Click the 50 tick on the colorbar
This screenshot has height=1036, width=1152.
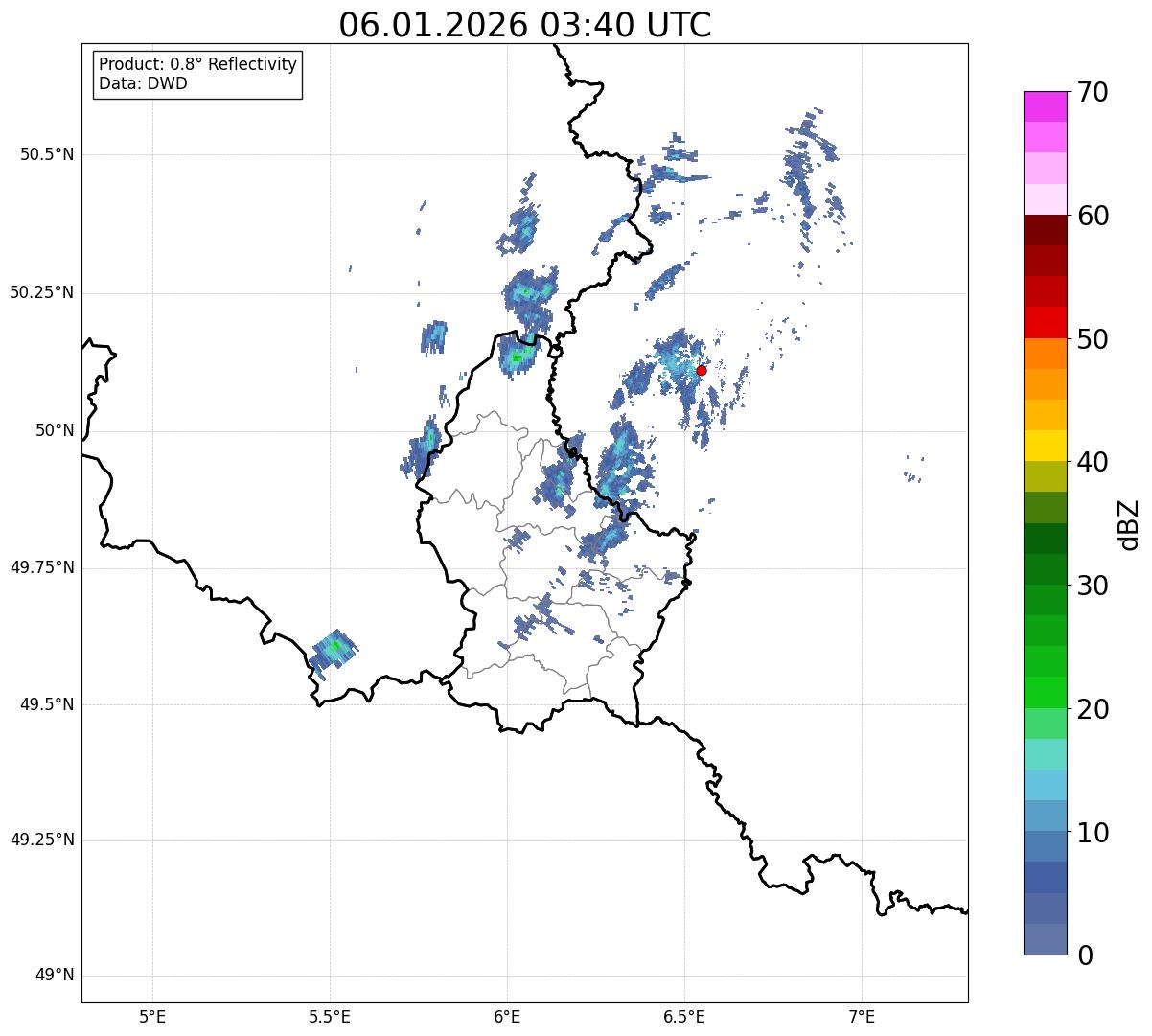1093,339
